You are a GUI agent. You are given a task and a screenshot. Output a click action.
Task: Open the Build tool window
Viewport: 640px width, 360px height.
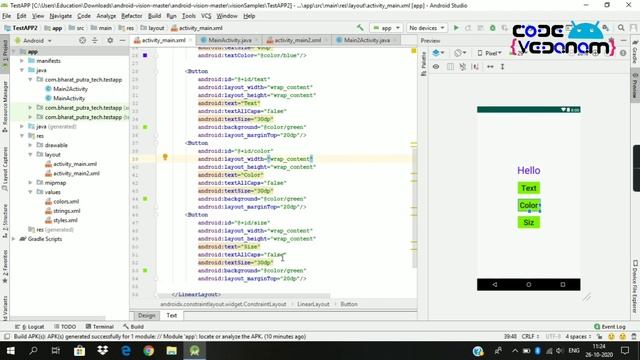coord(133,327)
